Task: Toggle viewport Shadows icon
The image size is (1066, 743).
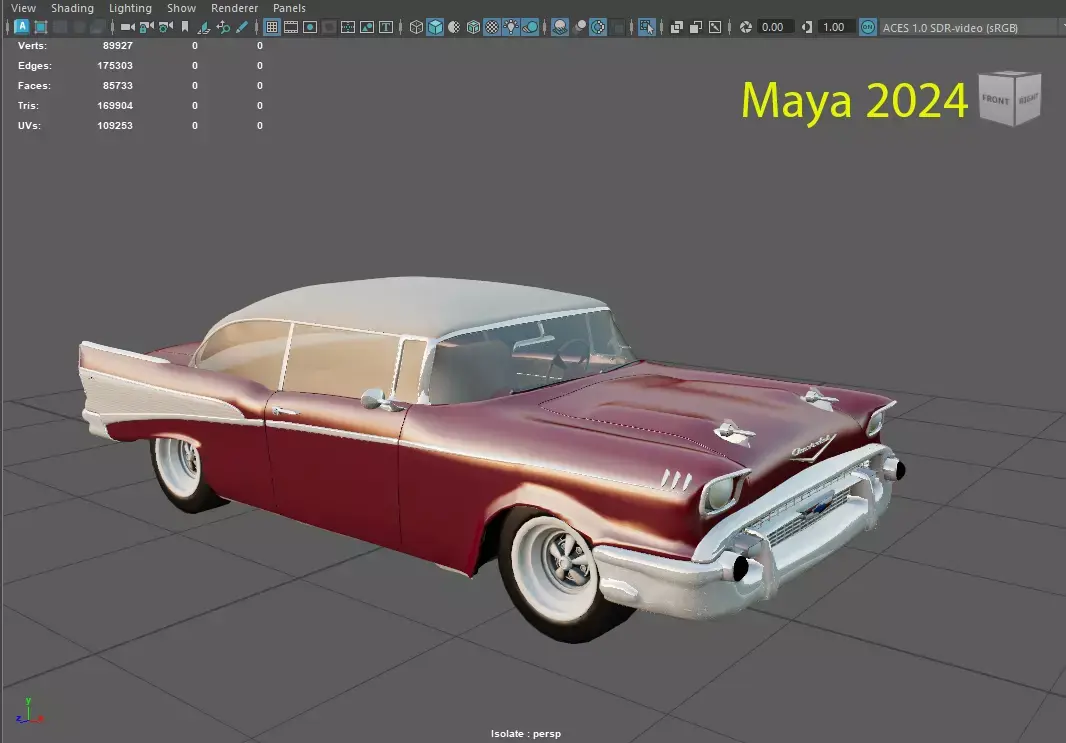Action: point(530,27)
